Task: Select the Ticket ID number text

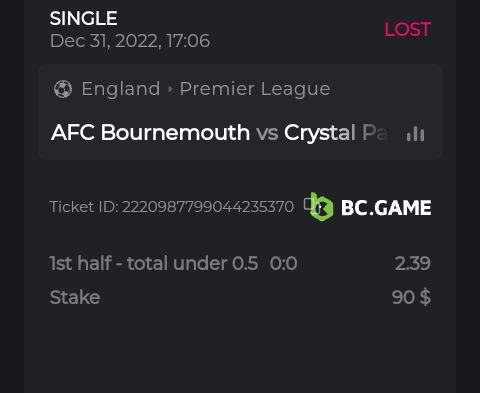Action: [208, 207]
